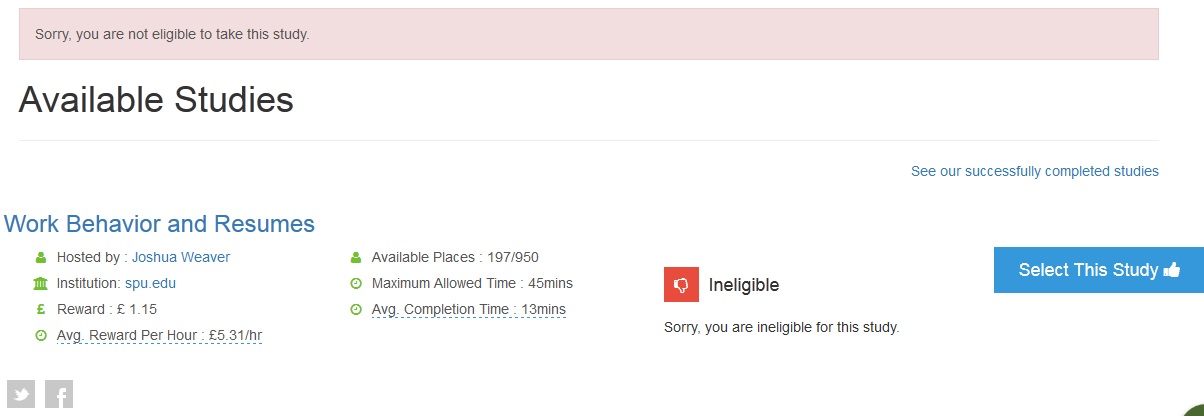
Task: Click the clock icon beside Maximum Allowed Time
Action: [x=356, y=284]
